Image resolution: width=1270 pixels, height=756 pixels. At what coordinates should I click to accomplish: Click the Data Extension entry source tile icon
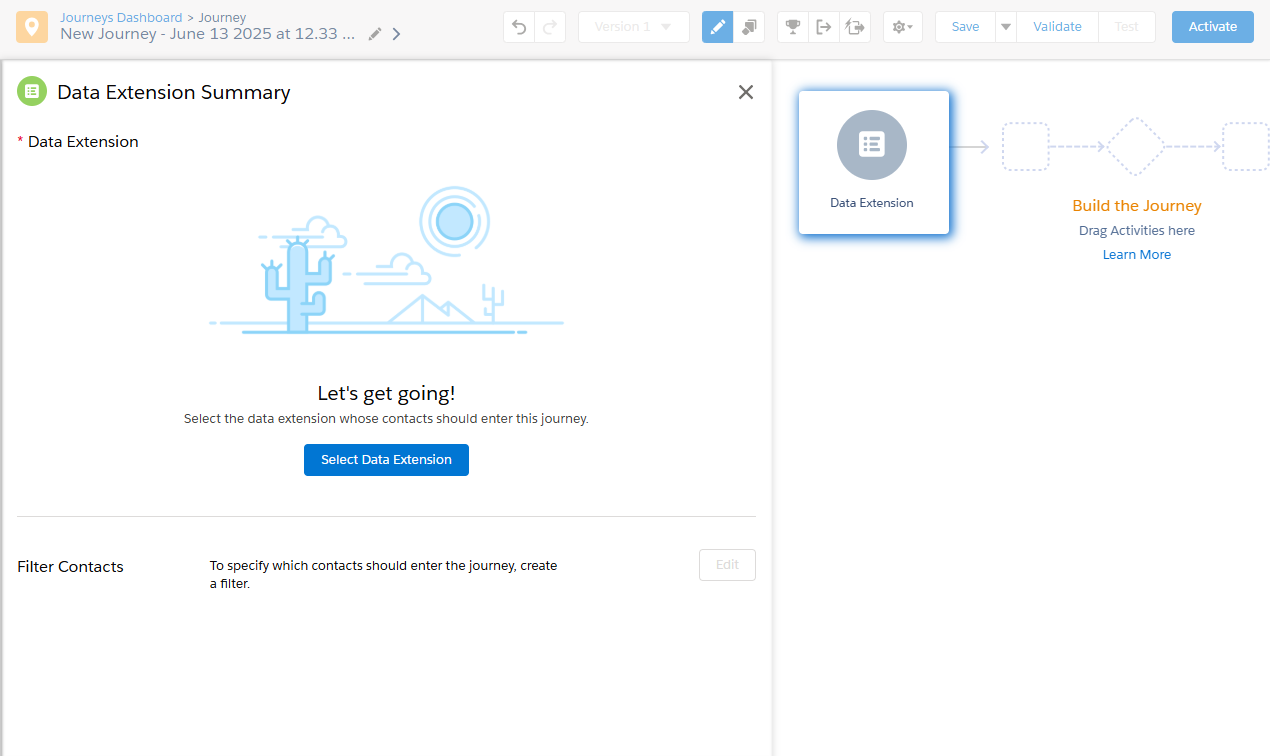872,145
